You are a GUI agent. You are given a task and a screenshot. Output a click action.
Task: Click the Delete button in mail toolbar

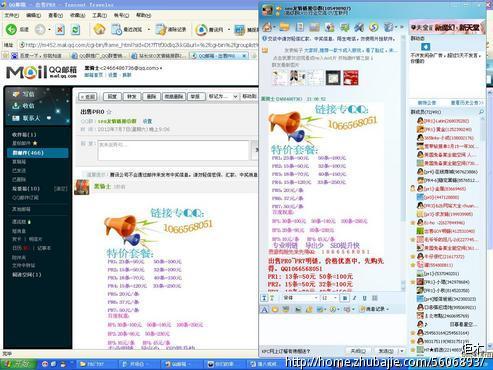pyautogui.click(x=151, y=97)
